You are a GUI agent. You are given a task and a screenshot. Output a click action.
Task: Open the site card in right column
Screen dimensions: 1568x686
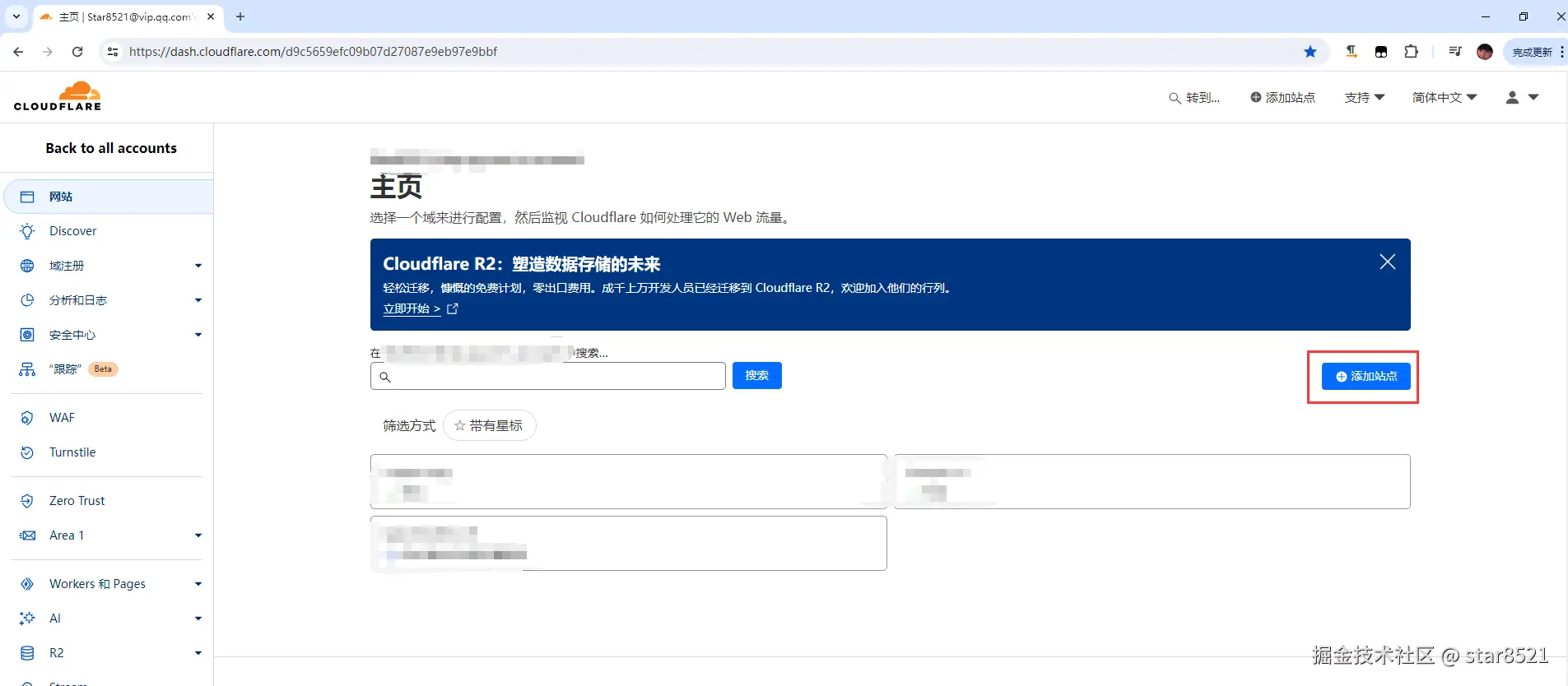(1152, 481)
